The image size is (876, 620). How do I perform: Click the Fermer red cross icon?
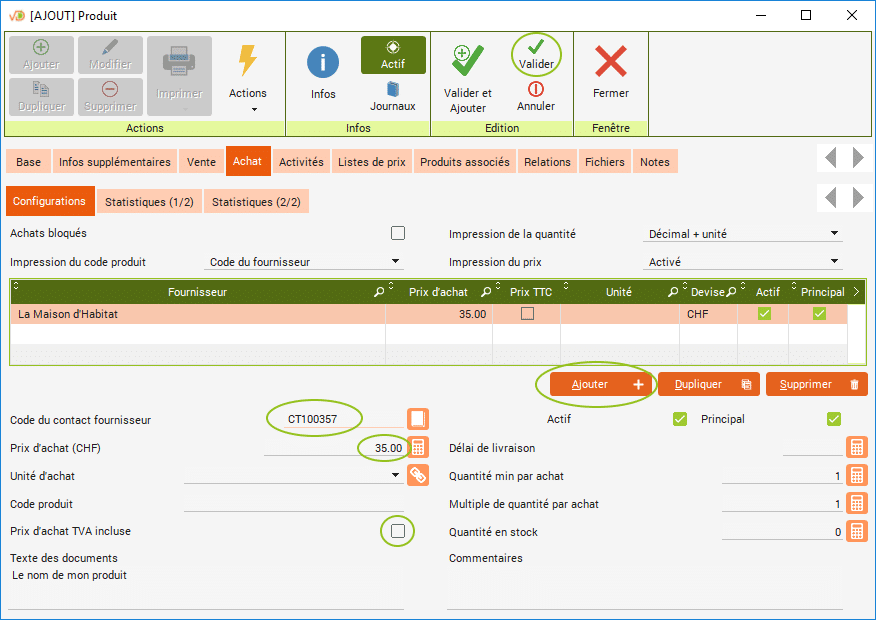click(x=610, y=62)
